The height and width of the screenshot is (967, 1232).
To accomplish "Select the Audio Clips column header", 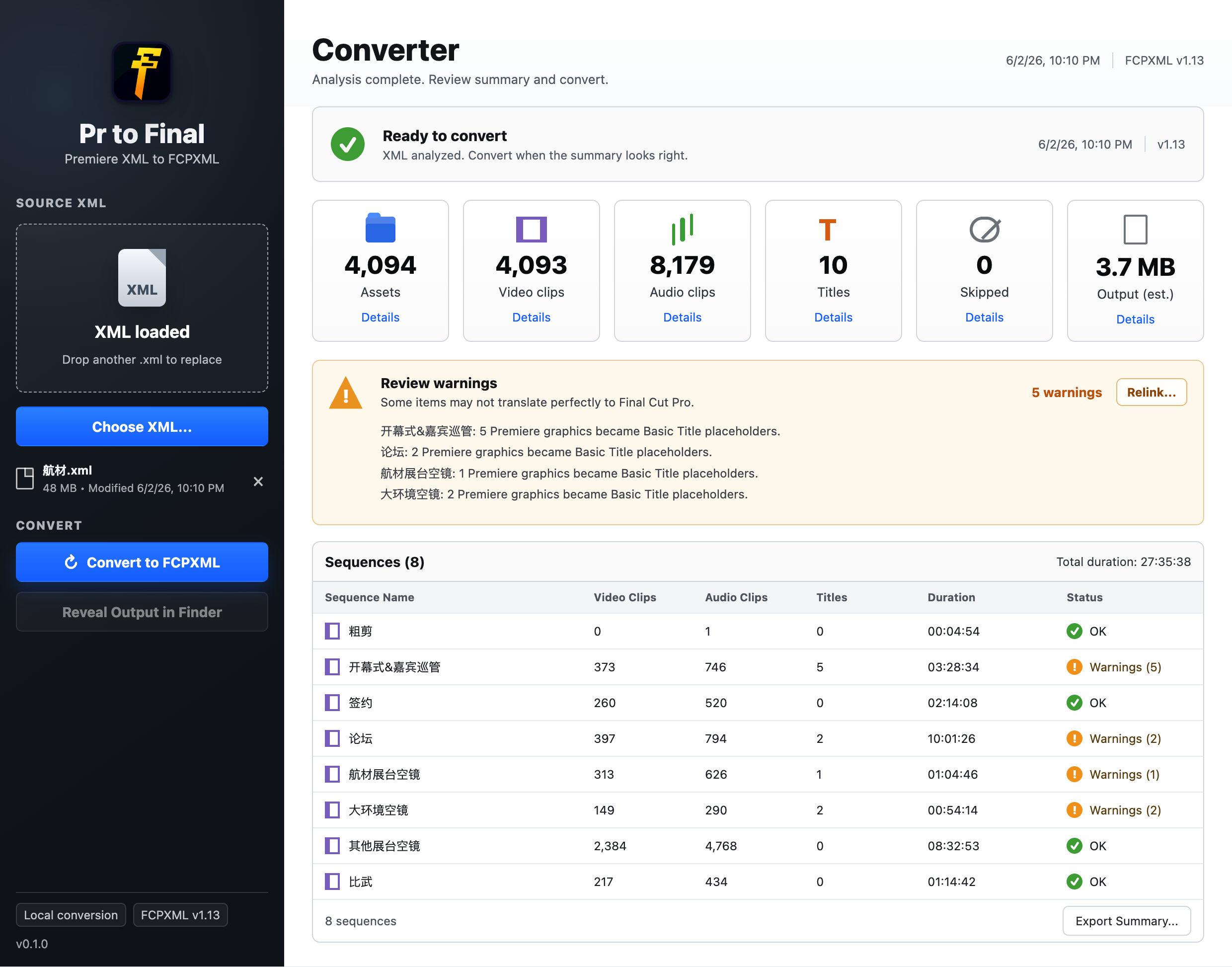I will click(736, 597).
